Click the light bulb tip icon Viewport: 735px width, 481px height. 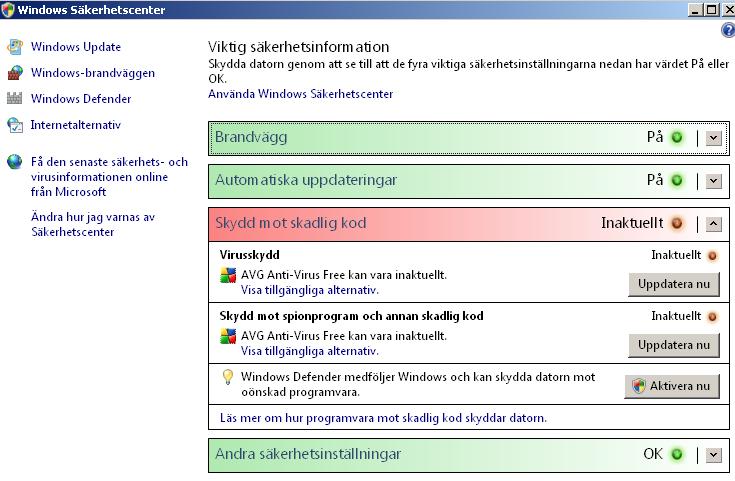[228, 377]
